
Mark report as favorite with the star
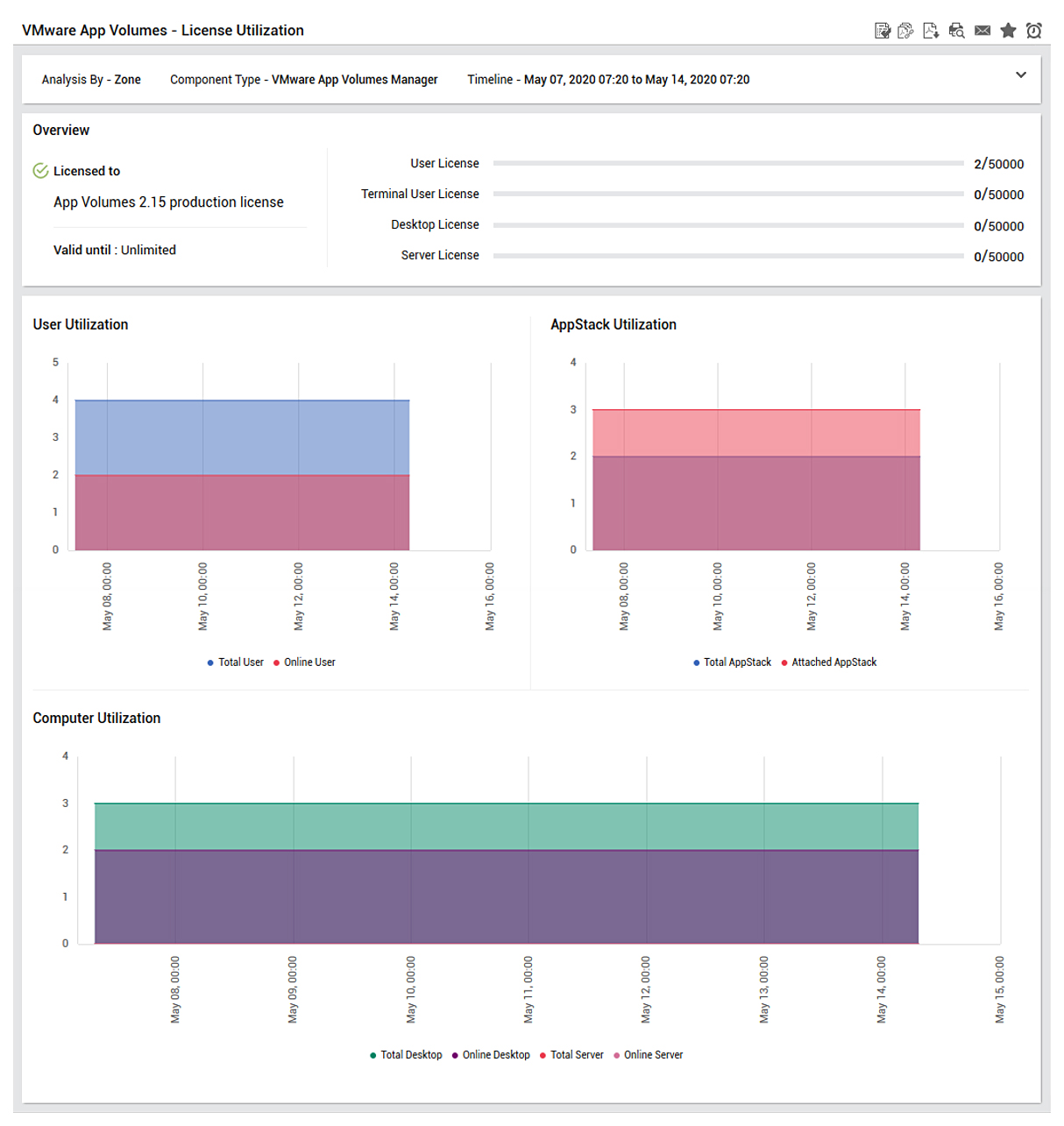[x=1008, y=31]
